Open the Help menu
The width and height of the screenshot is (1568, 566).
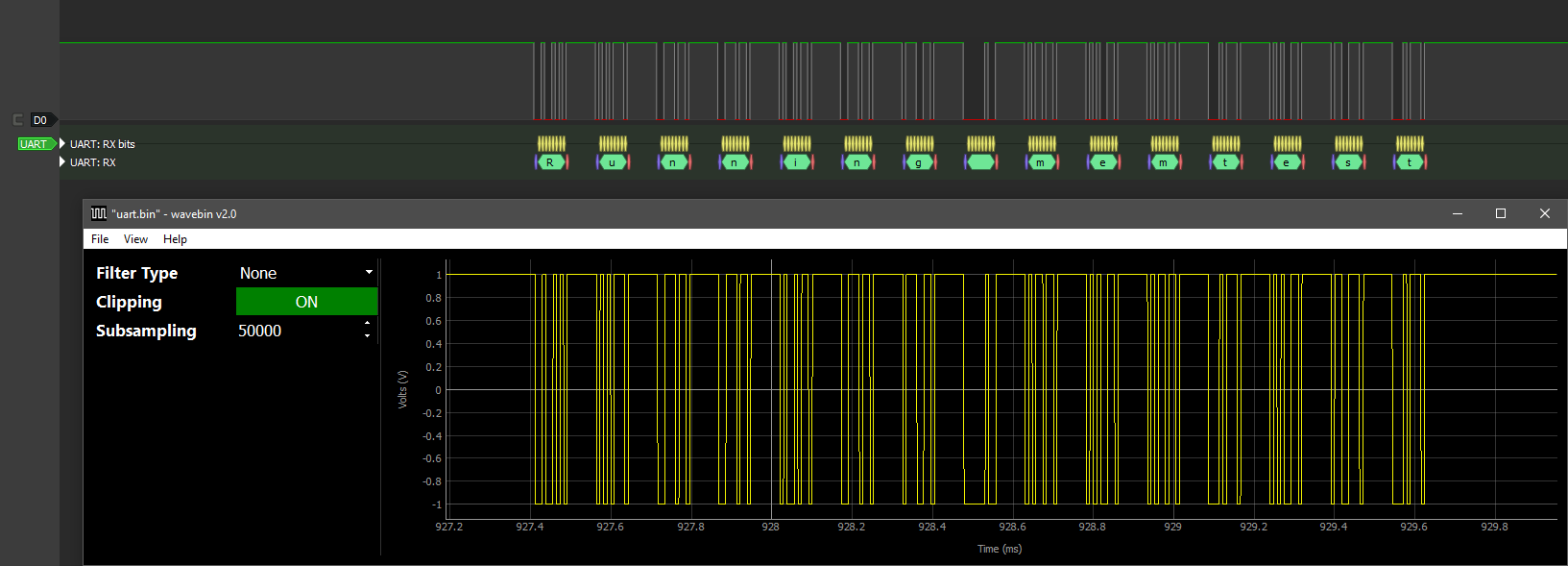(x=175, y=239)
